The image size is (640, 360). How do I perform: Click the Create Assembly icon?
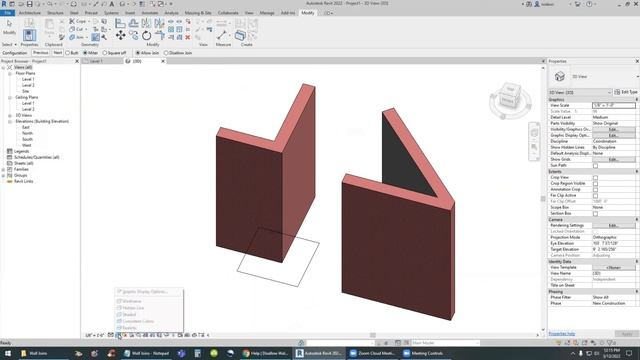click(240, 35)
